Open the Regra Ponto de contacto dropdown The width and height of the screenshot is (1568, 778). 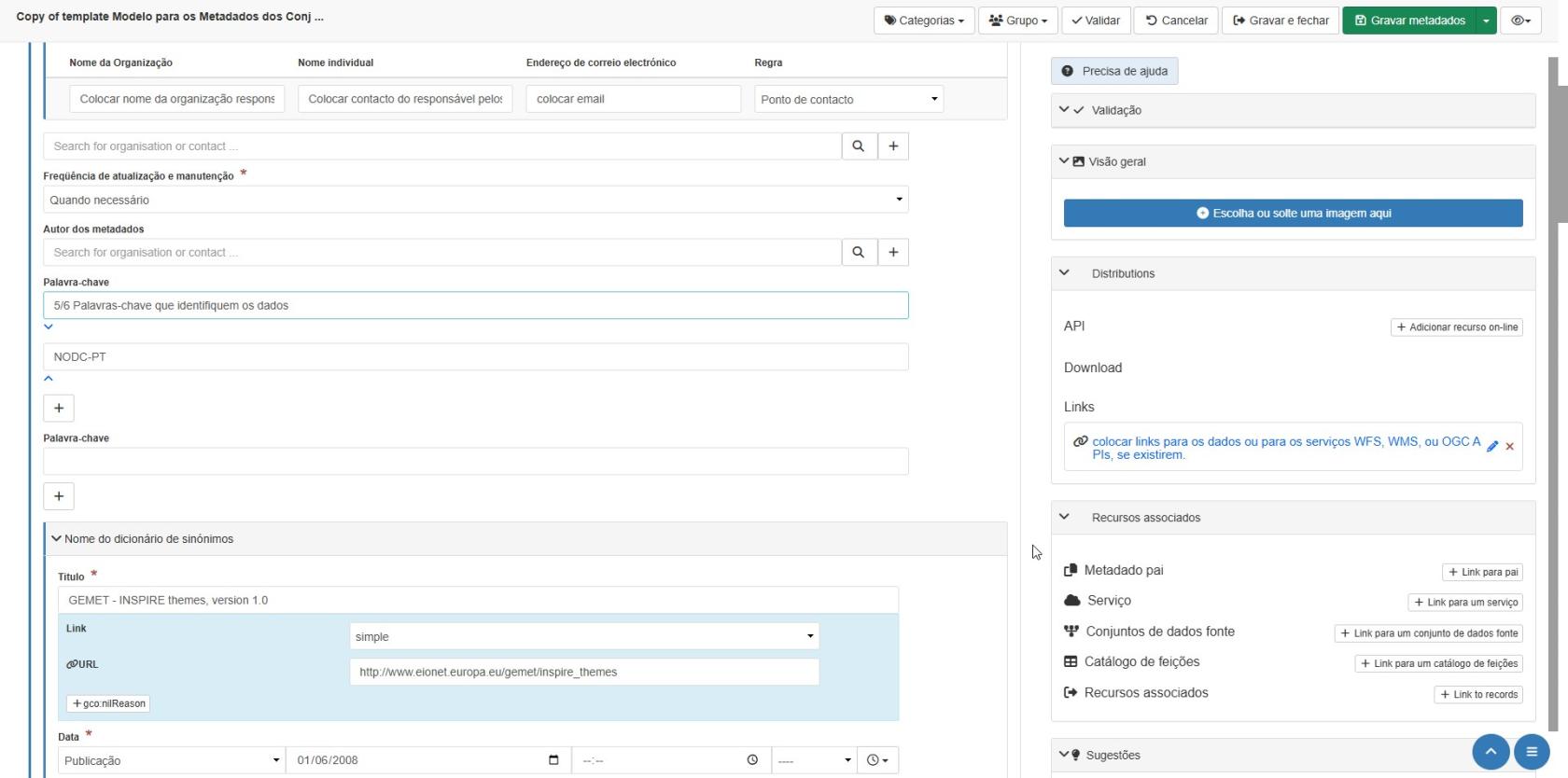click(x=848, y=100)
